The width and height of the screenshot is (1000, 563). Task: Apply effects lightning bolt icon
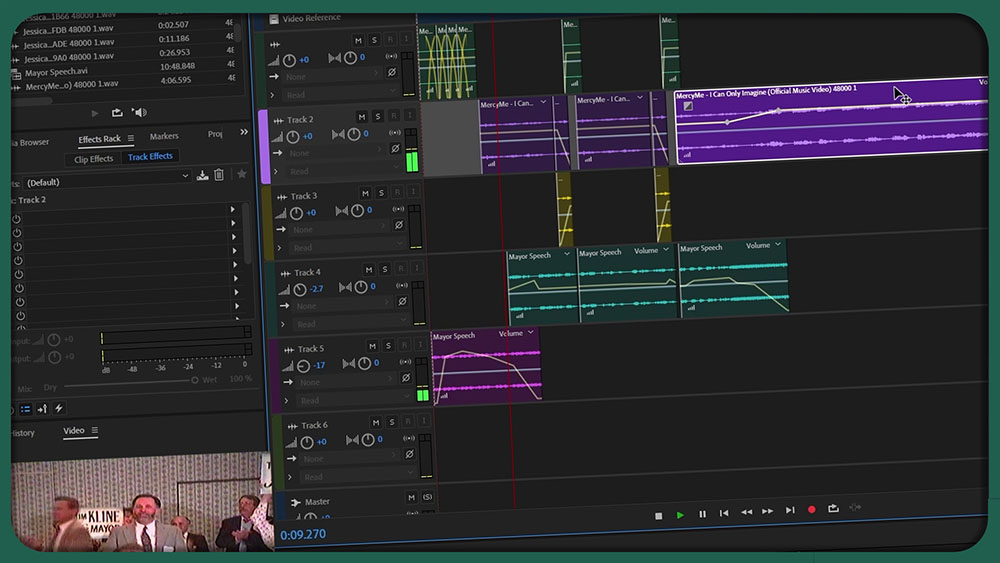59,408
